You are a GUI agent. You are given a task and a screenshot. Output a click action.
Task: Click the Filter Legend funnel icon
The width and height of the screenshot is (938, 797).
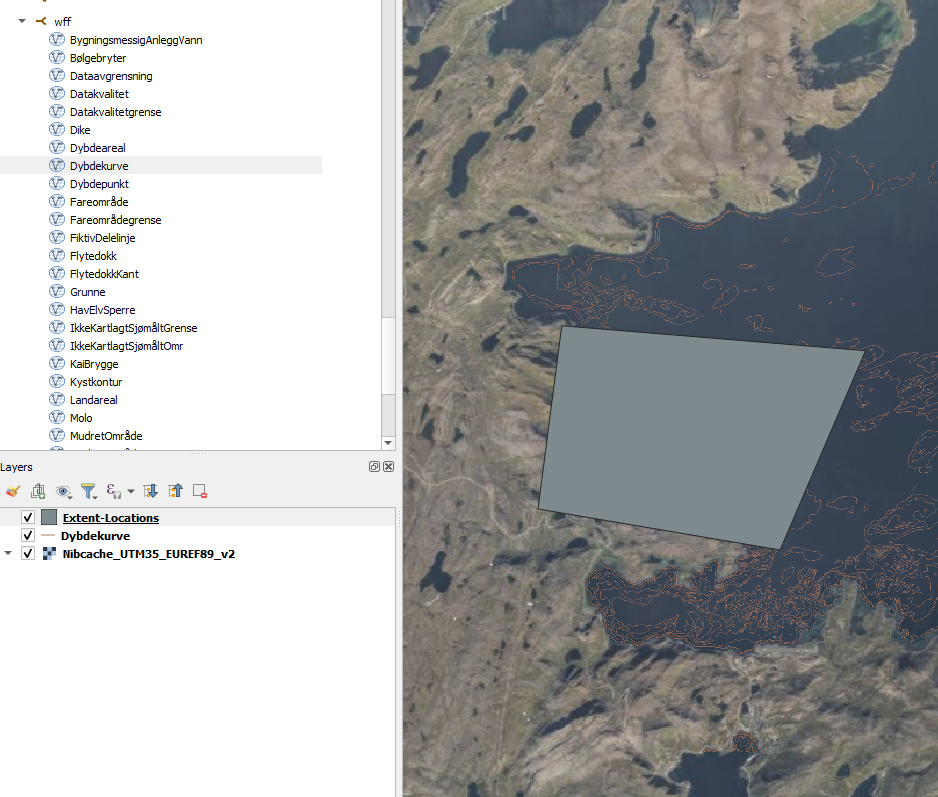click(88, 491)
